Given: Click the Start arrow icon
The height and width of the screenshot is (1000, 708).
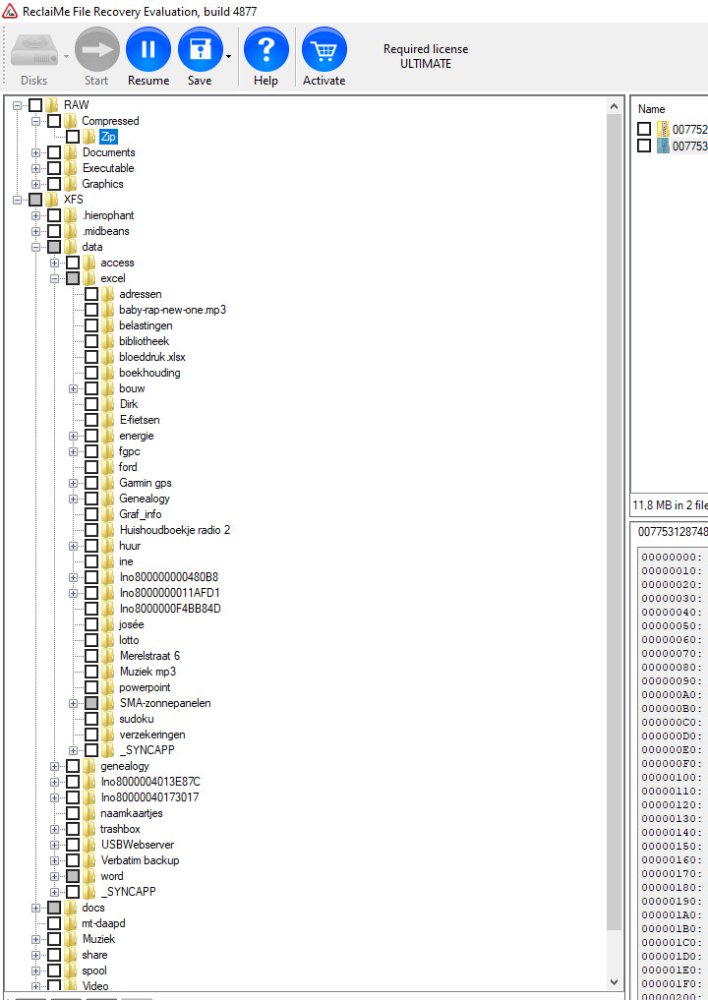Looking at the screenshot, I should click(x=96, y=50).
